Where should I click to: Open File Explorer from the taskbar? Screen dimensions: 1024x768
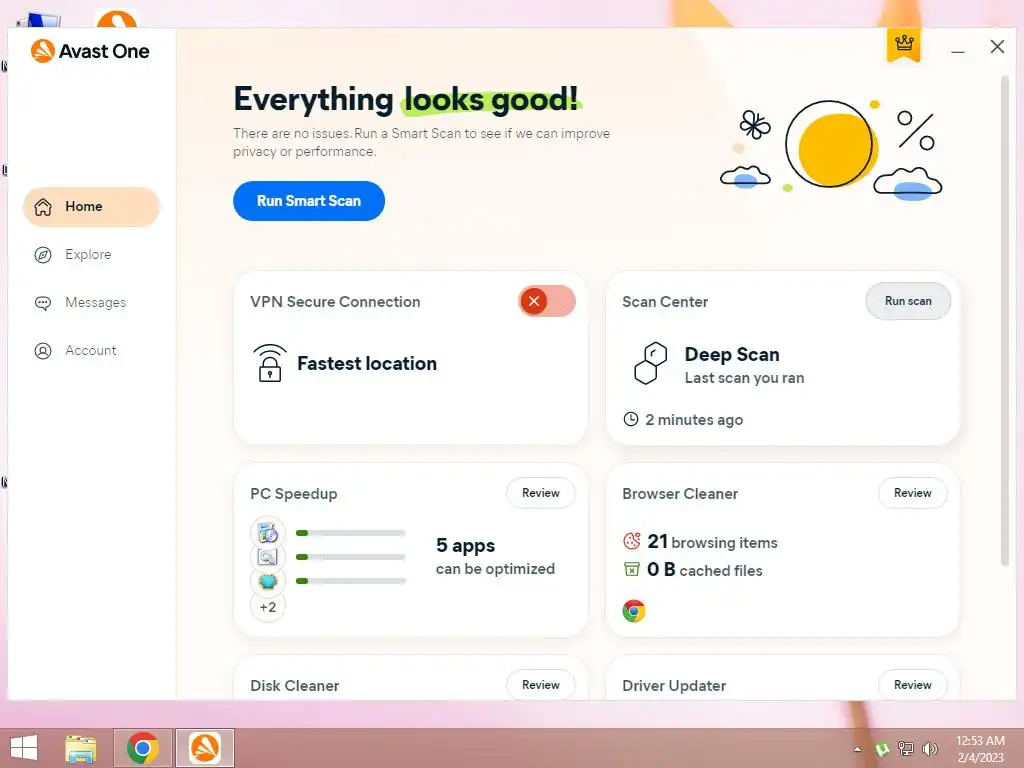tap(81, 748)
